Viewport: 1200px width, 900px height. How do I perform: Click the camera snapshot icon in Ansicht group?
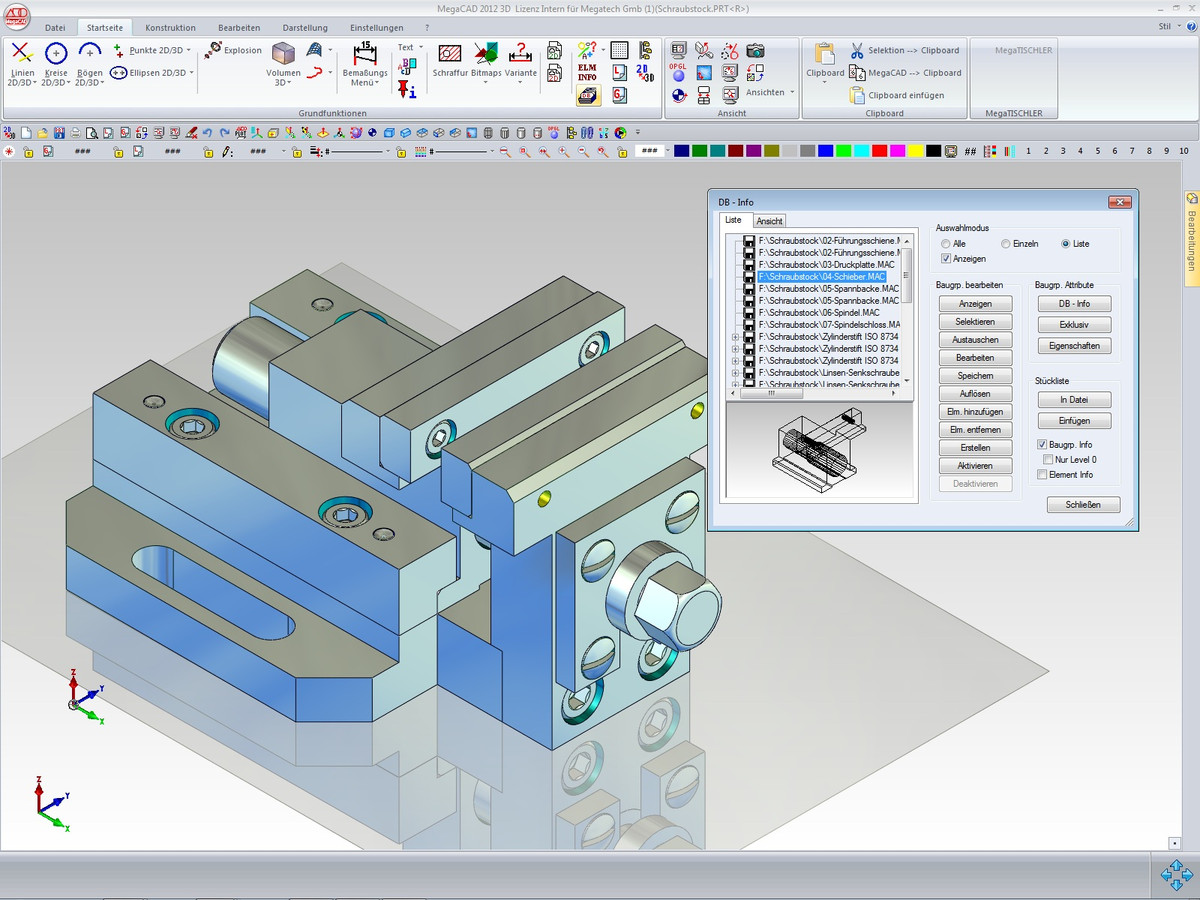pyautogui.click(x=756, y=50)
